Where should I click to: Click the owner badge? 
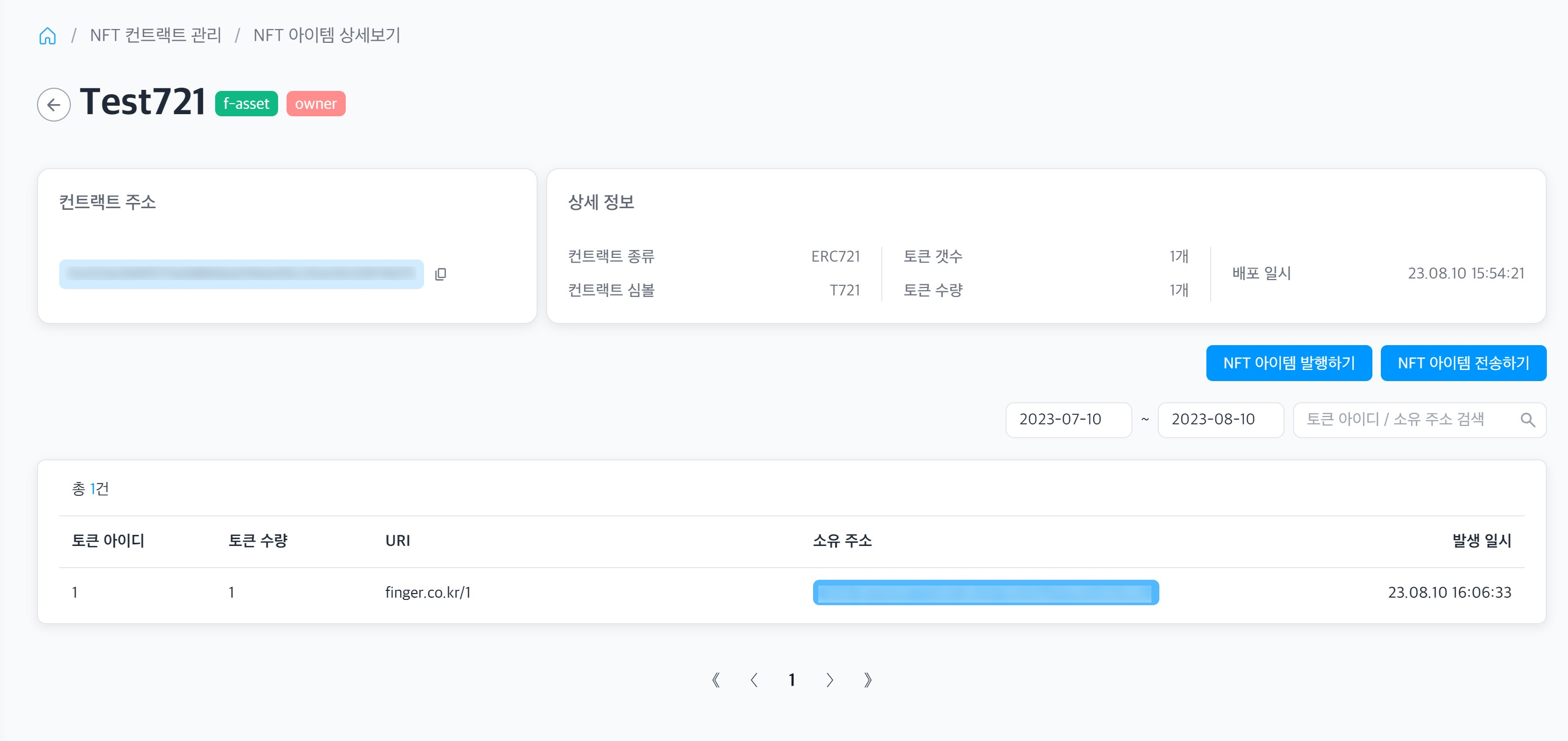coord(316,104)
